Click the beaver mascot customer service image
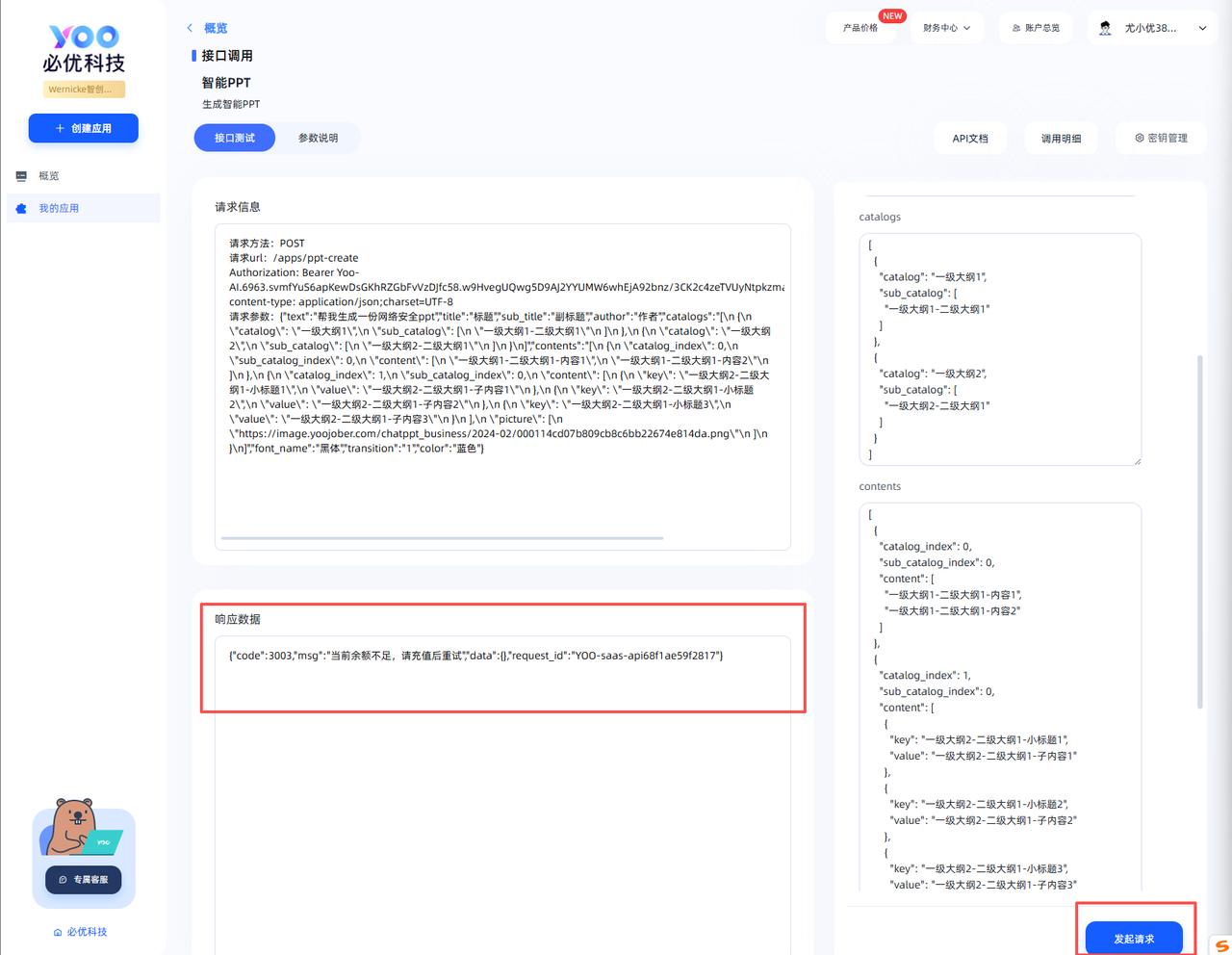This screenshot has width=1232, height=955. [x=75, y=829]
